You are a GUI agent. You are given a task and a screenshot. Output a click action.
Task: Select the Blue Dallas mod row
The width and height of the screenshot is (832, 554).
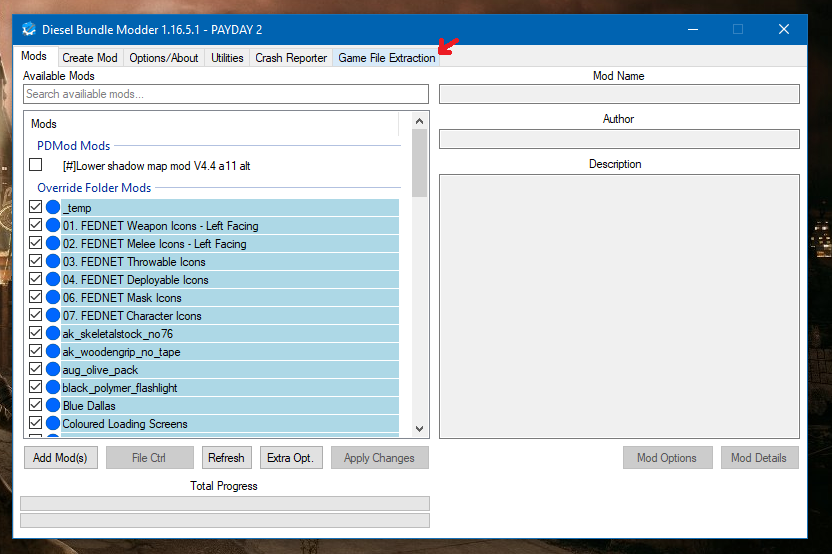click(230, 405)
